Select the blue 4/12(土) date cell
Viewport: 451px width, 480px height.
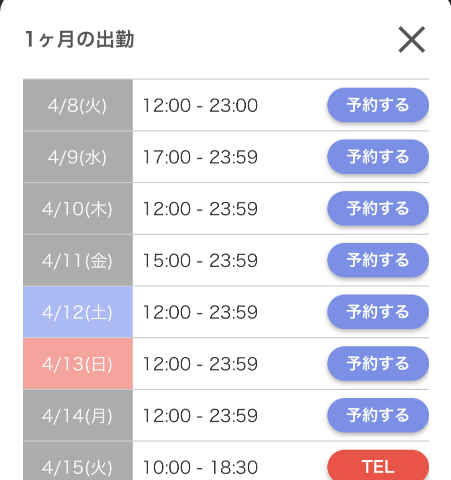point(78,312)
